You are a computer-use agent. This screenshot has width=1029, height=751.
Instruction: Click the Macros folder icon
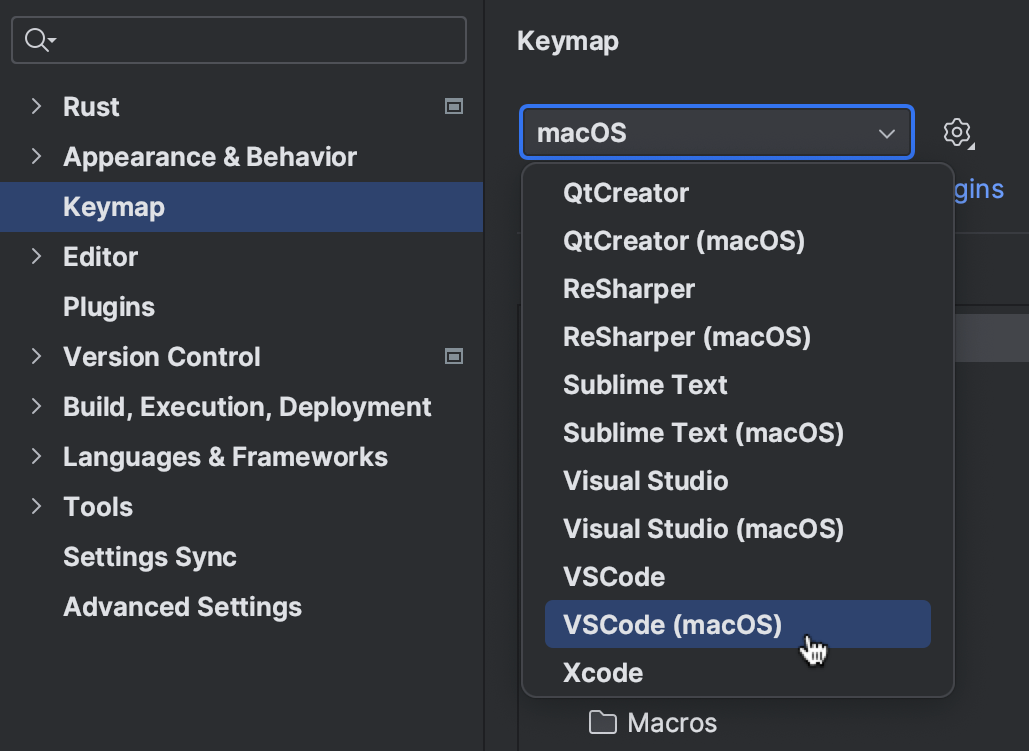tap(602, 722)
